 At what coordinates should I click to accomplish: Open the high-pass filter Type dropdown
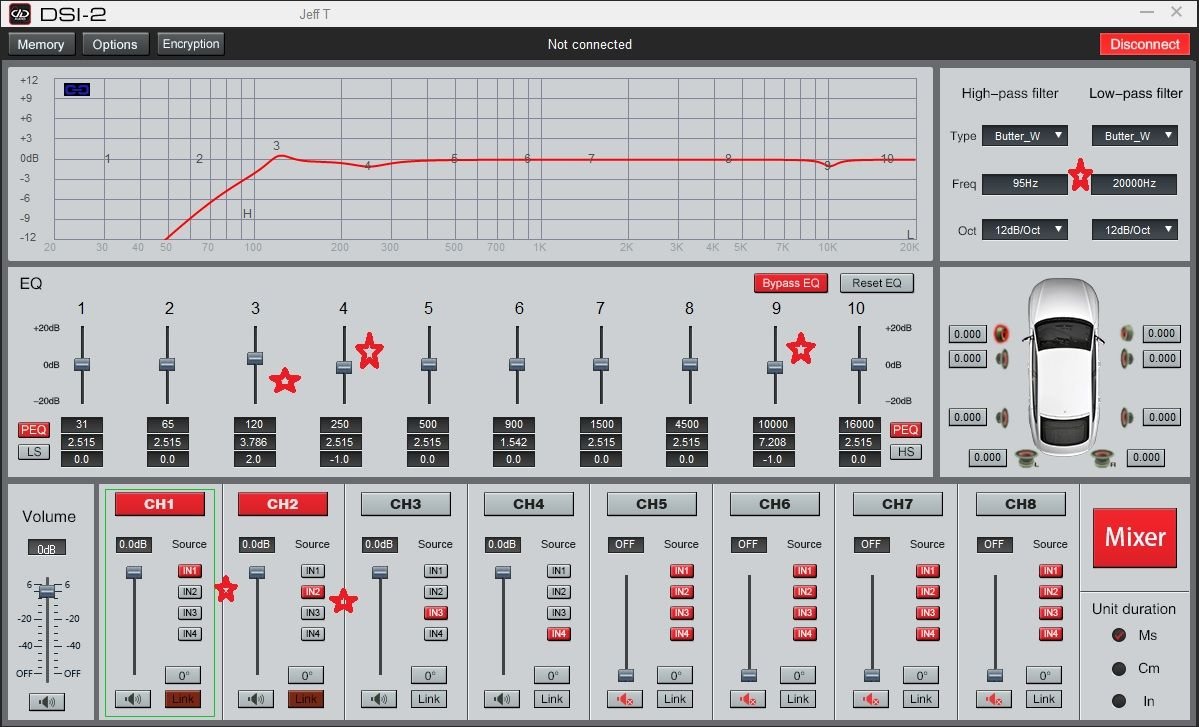pyautogui.click(x=1024, y=136)
